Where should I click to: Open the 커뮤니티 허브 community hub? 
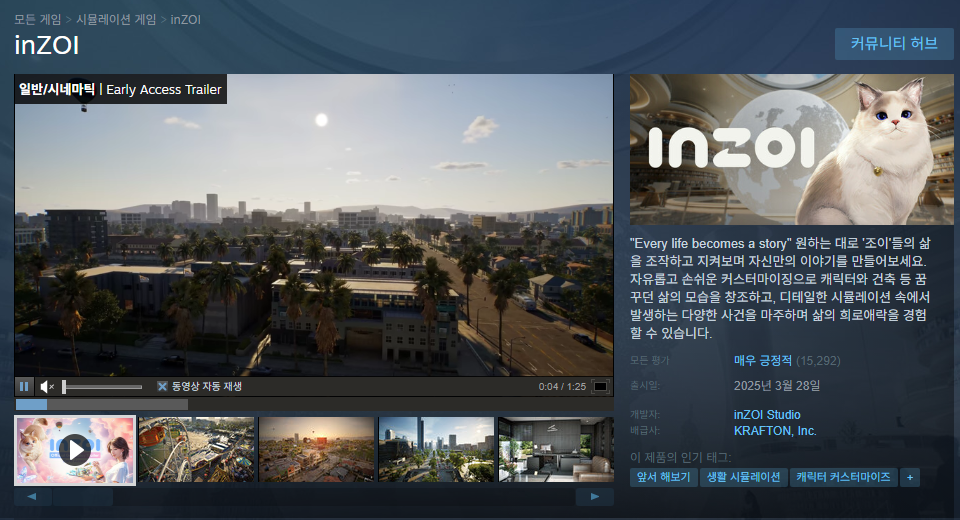(x=894, y=43)
